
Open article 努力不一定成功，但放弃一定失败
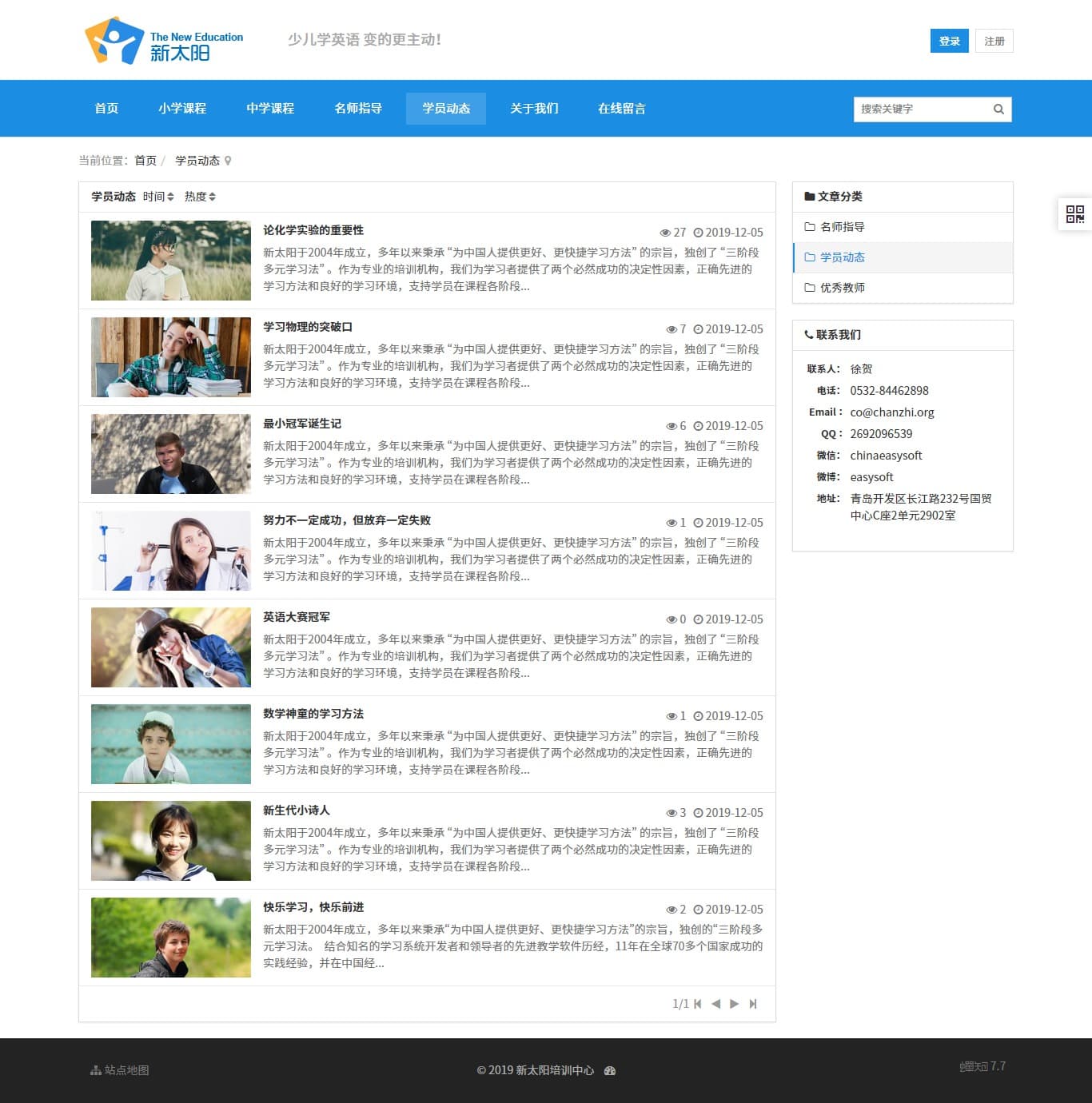click(x=347, y=520)
